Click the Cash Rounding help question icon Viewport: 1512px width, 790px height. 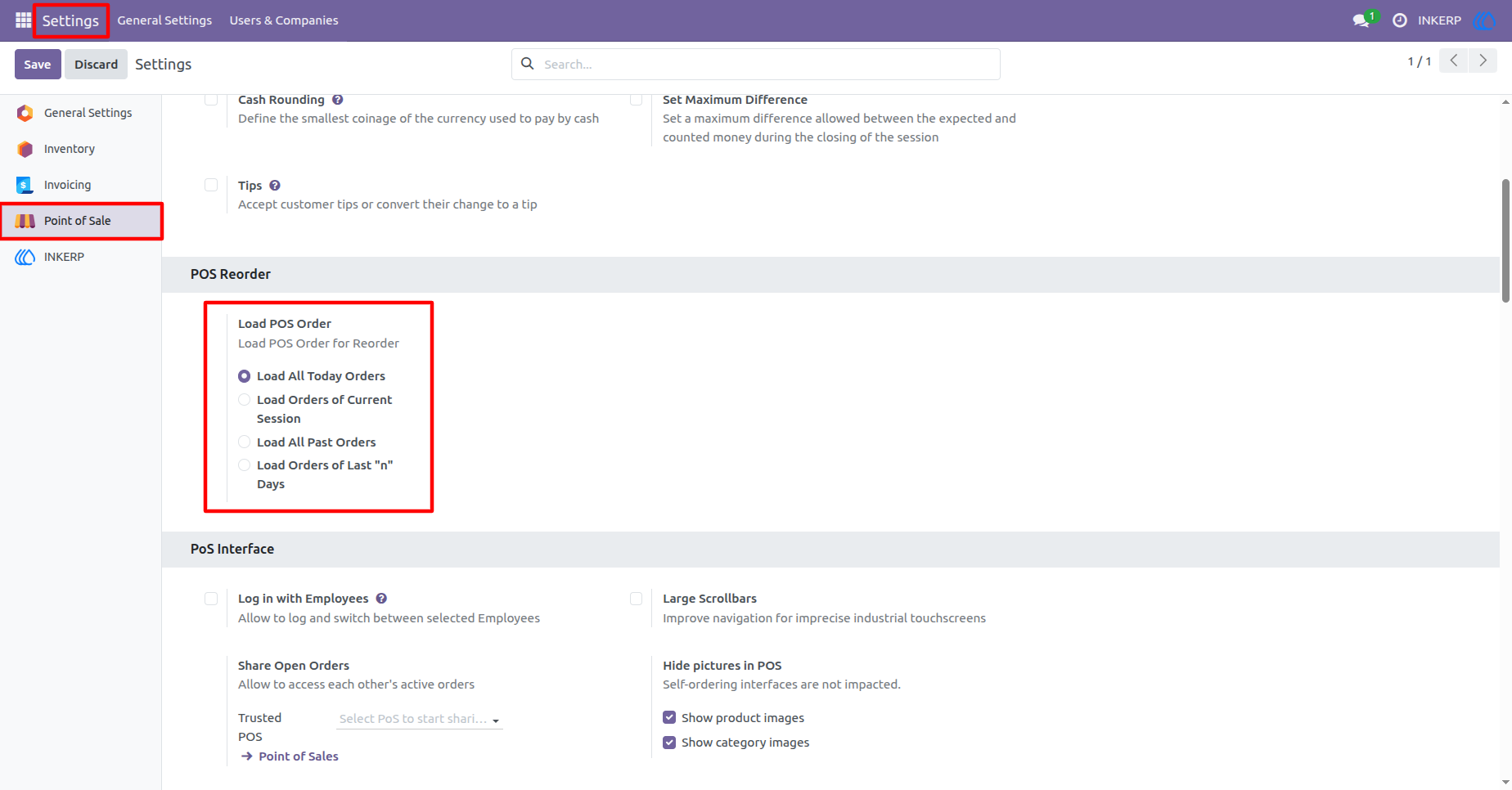(x=338, y=100)
